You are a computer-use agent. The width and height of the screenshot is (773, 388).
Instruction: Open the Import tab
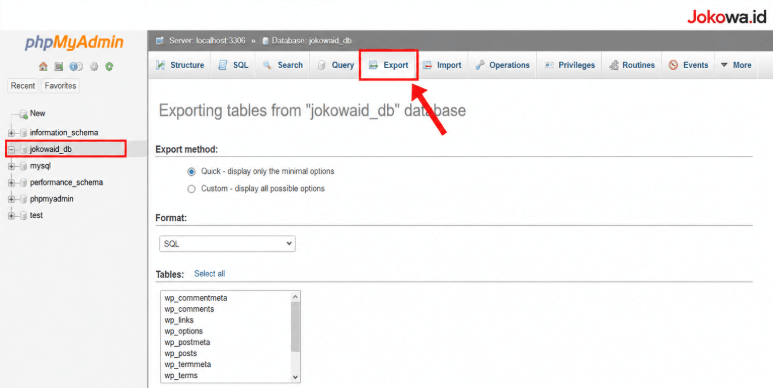(442, 65)
